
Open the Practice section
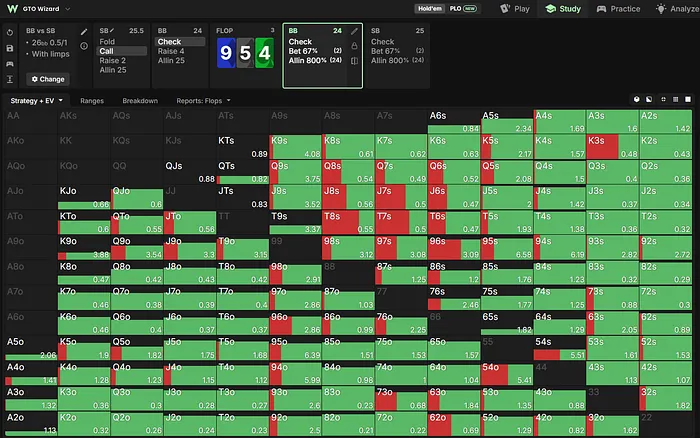(x=618, y=8)
